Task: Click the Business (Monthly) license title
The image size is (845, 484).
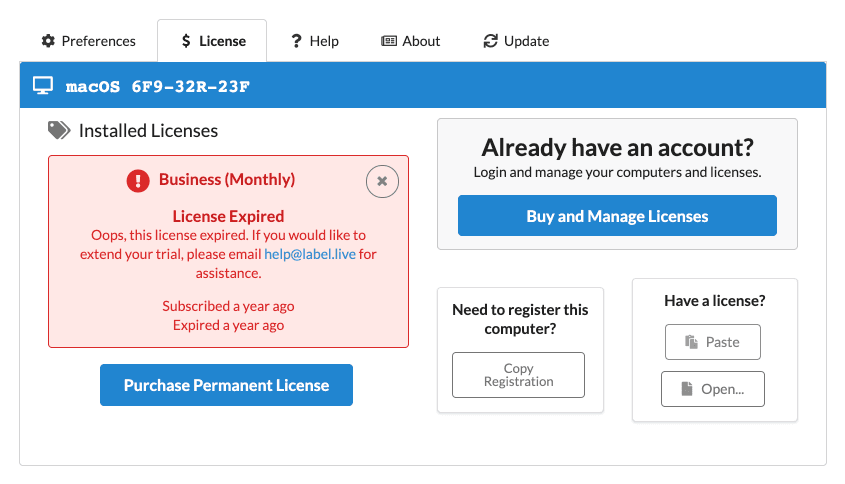Action: point(227,180)
